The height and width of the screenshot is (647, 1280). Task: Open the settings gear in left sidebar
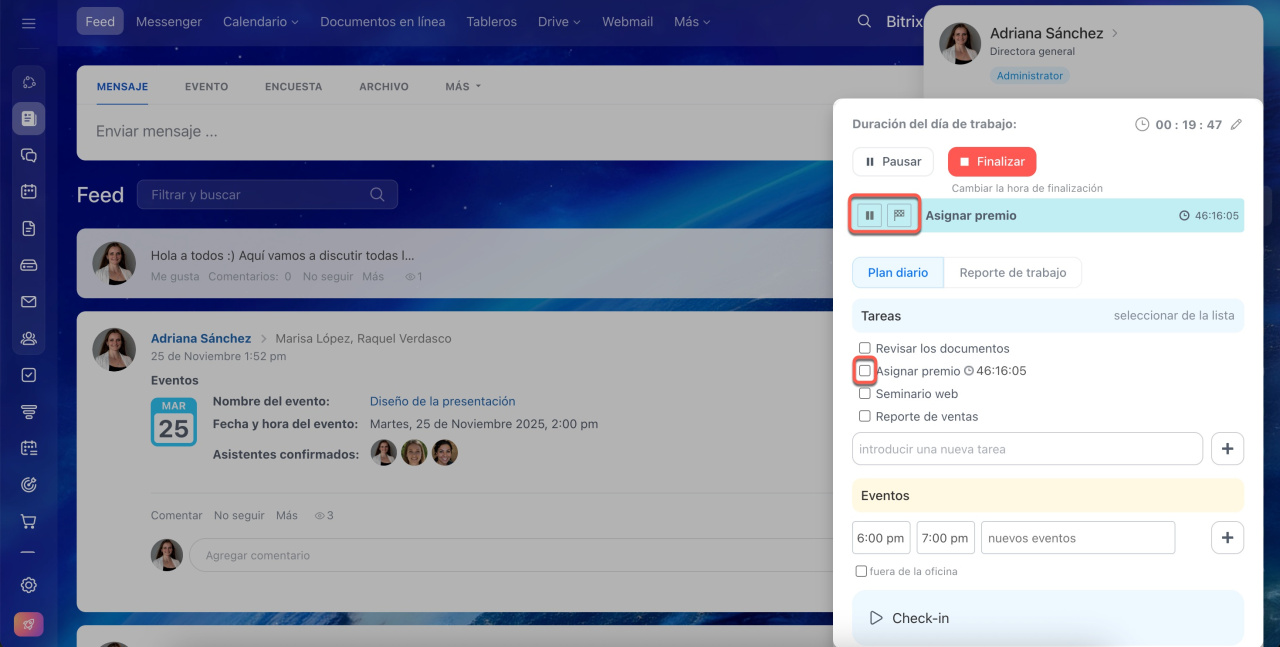29,585
